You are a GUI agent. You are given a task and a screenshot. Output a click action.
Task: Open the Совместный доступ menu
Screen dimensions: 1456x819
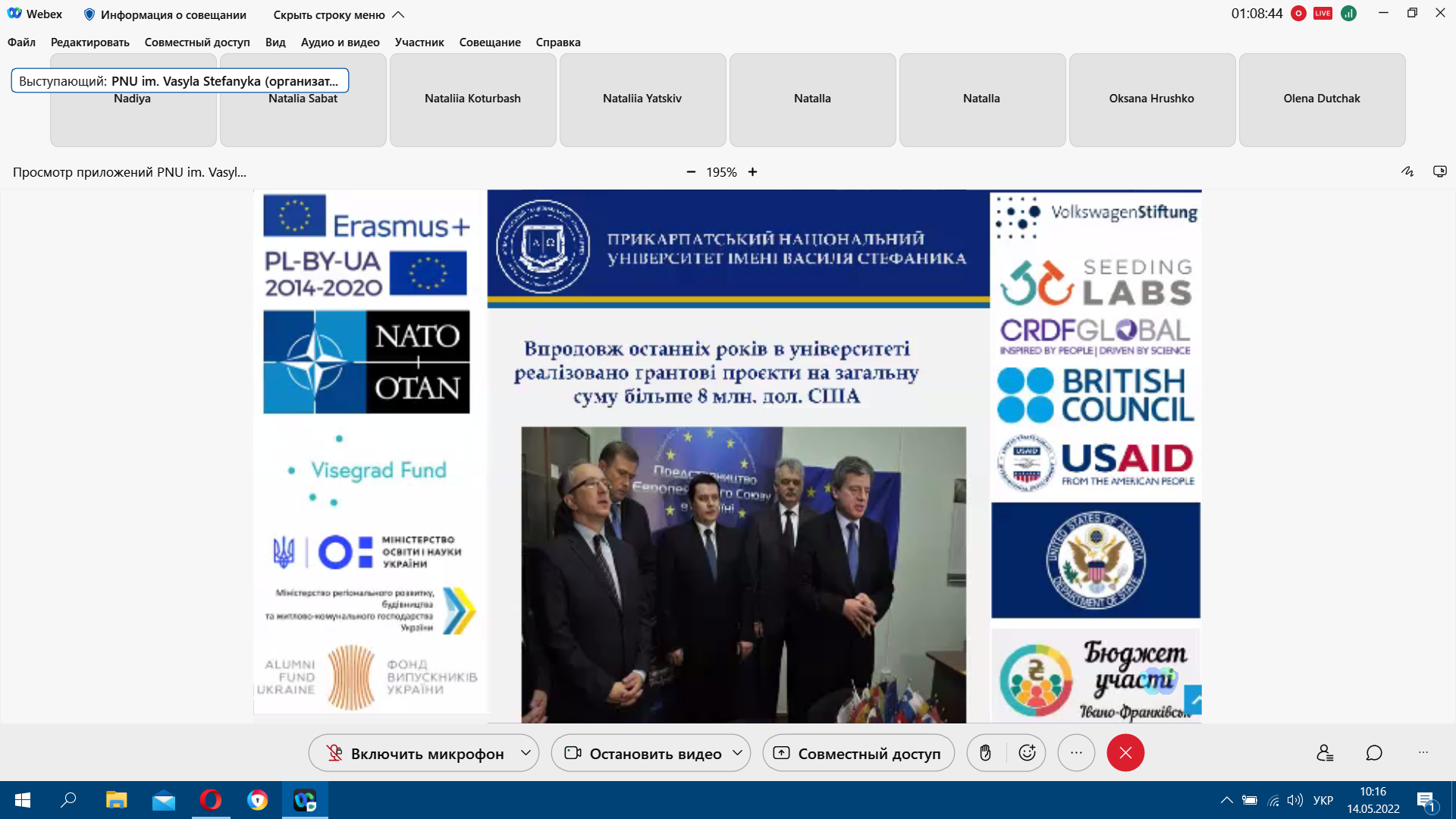(x=197, y=42)
